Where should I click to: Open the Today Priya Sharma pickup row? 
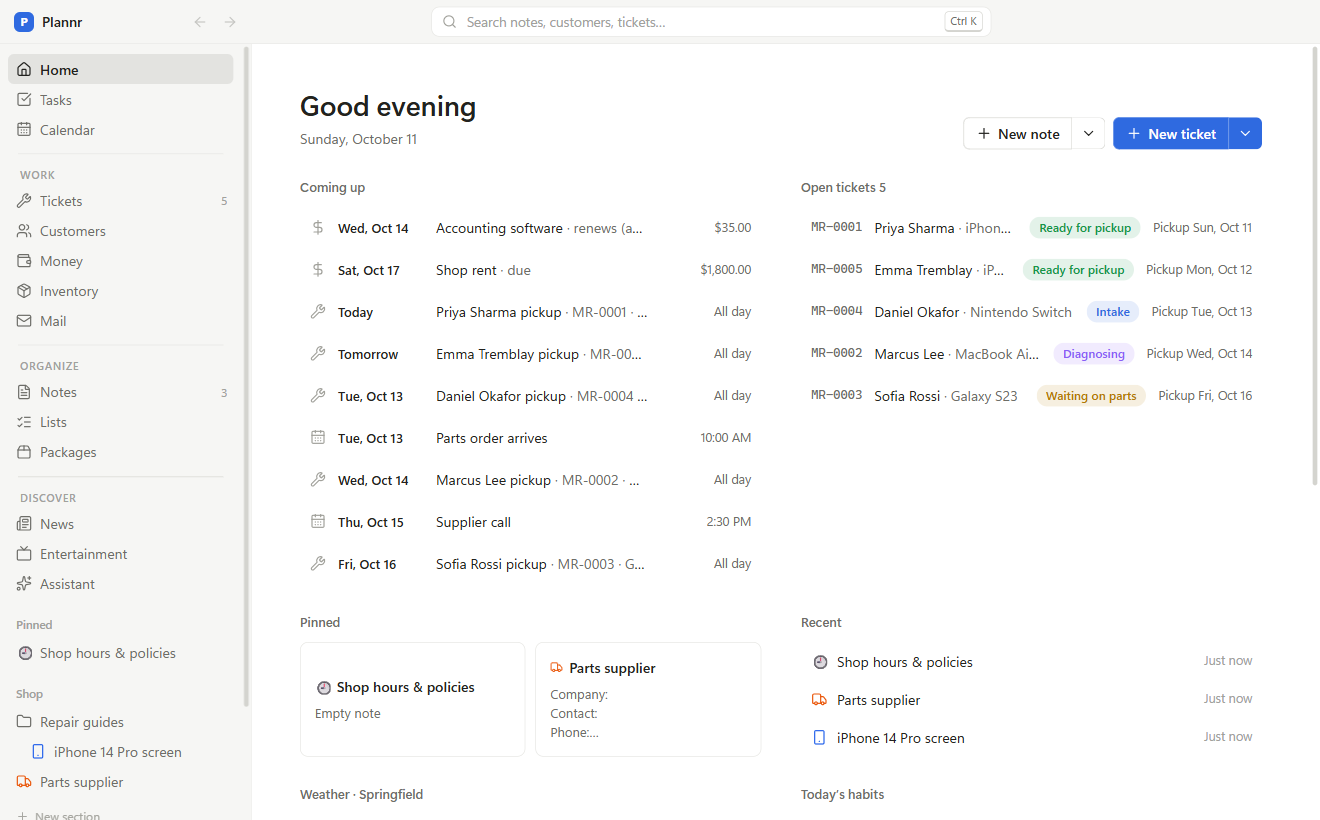[x=530, y=312]
